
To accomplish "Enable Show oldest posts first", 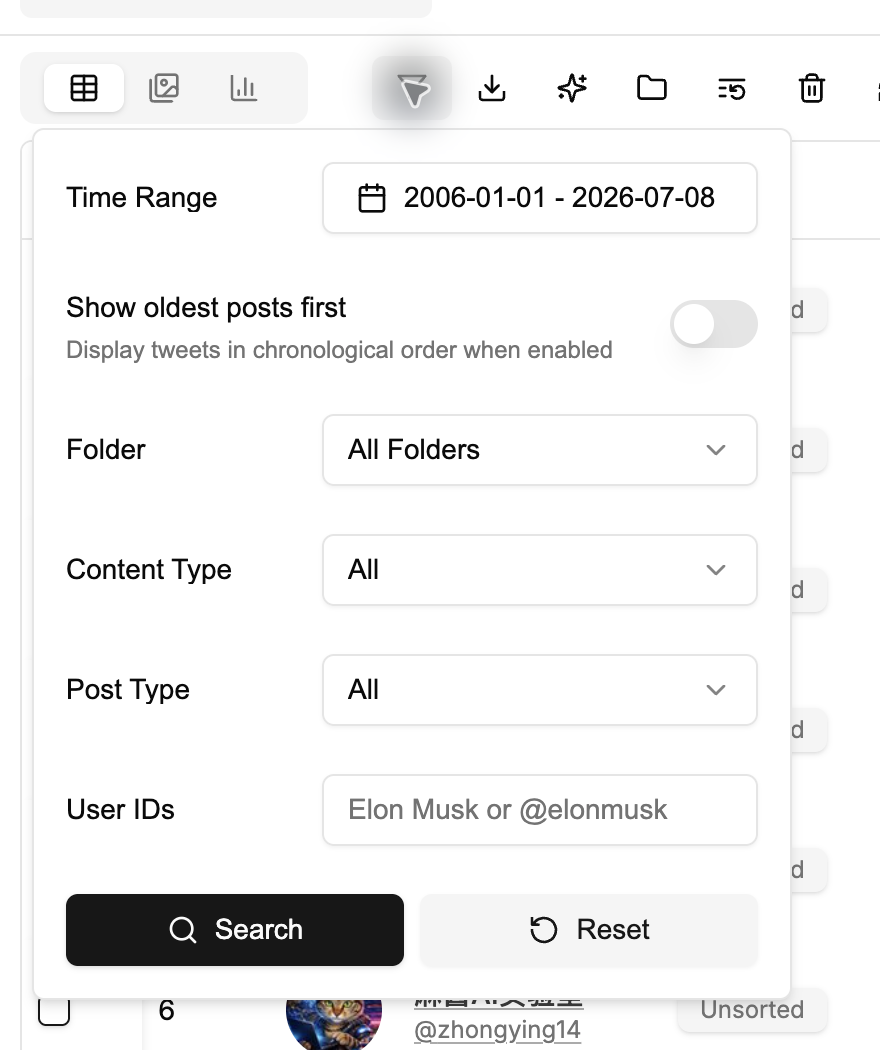I will click(x=714, y=324).
